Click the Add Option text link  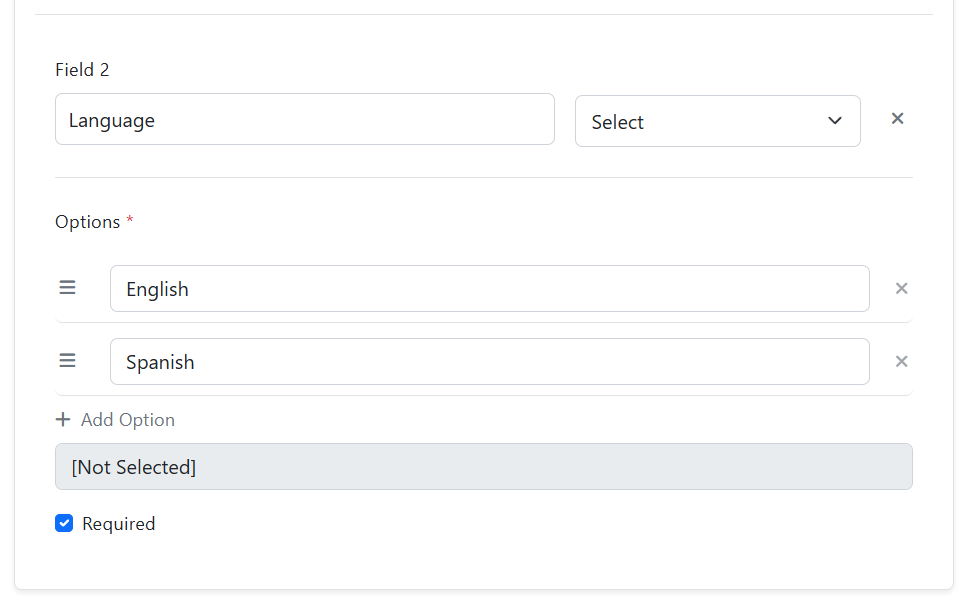pyautogui.click(x=128, y=420)
